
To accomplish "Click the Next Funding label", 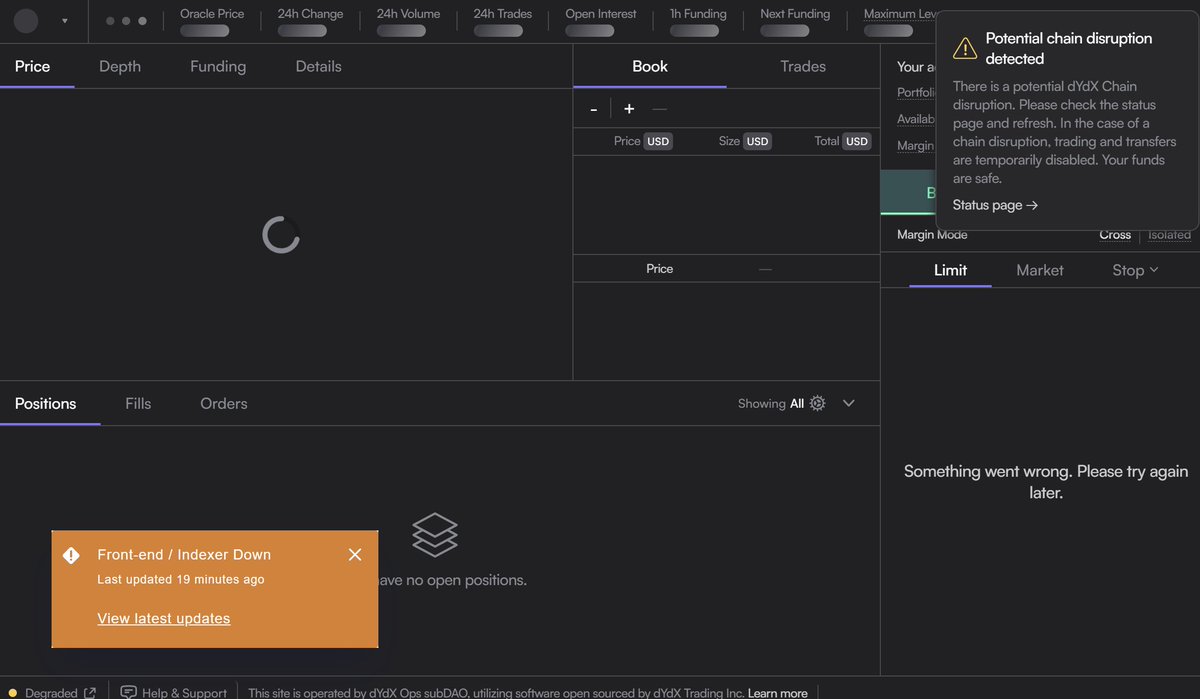I will 795,14.
